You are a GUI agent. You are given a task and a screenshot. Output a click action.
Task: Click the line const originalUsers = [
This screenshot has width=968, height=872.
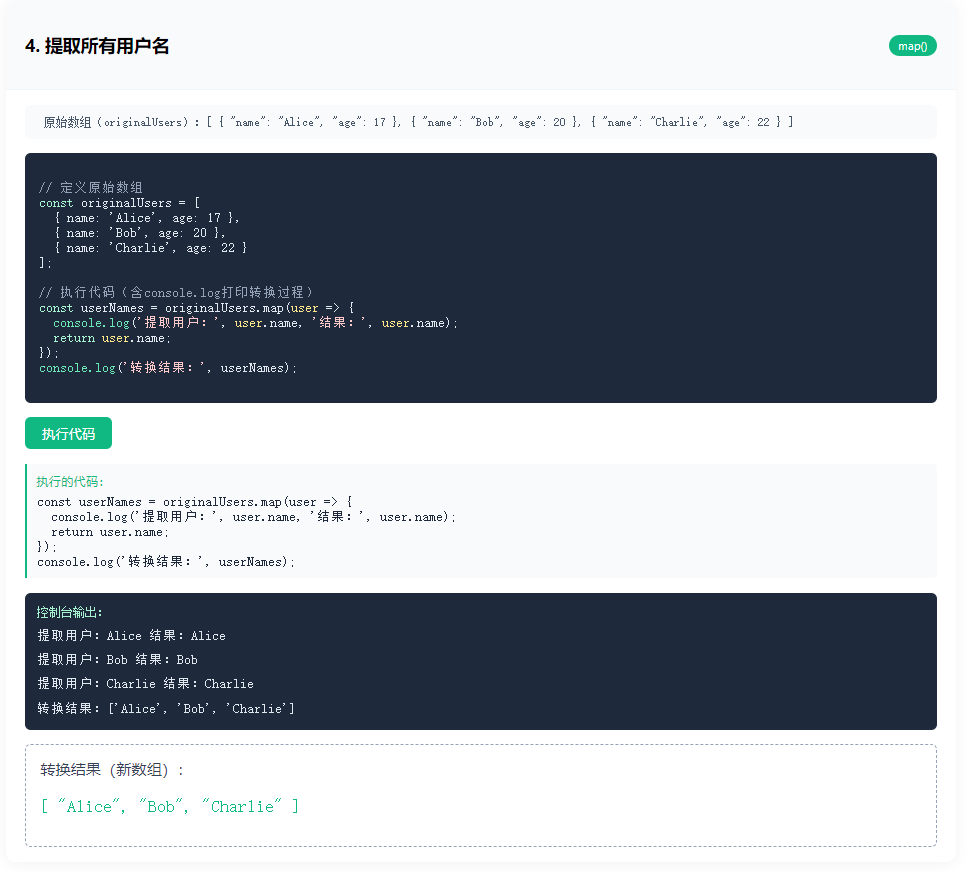tap(120, 203)
